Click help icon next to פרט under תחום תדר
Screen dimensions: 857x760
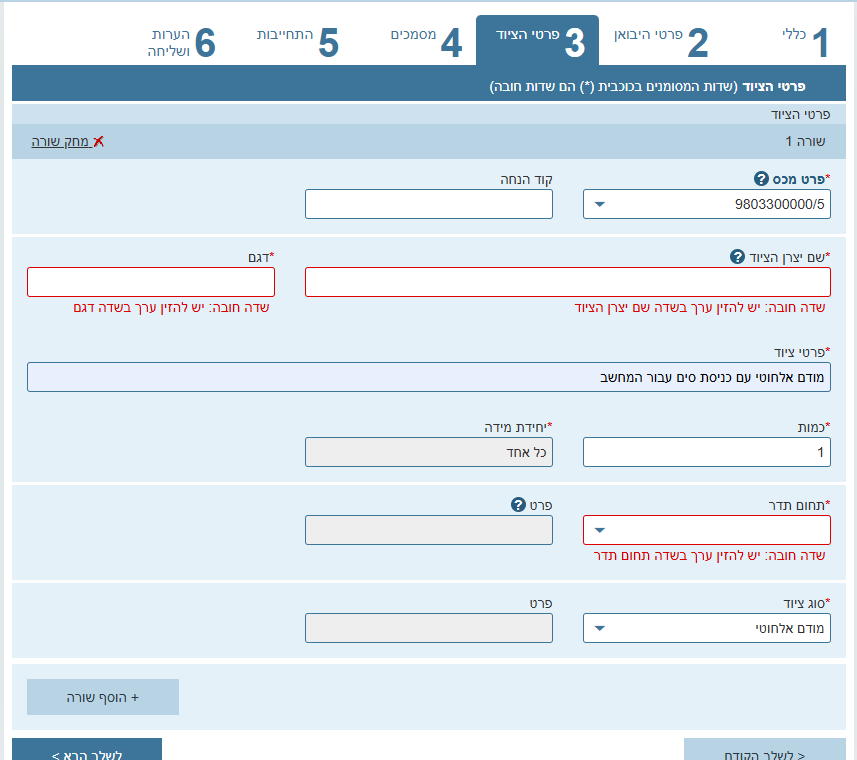pyautogui.click(x=518, y=505)
